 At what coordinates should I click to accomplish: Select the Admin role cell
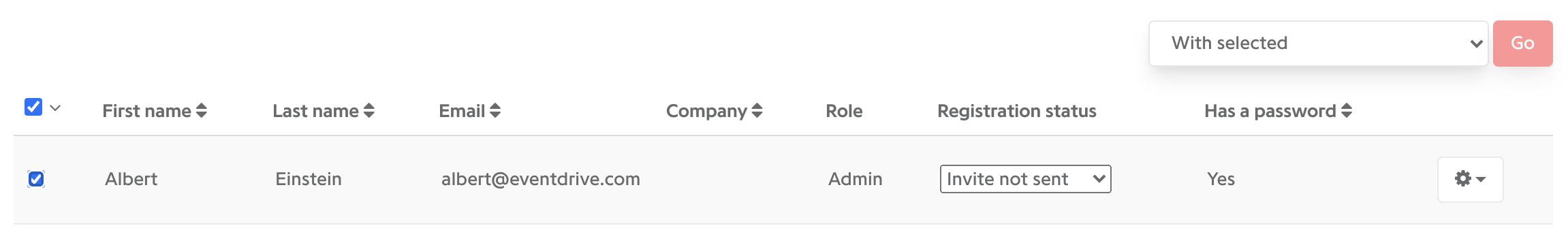(x=856, y=179)
